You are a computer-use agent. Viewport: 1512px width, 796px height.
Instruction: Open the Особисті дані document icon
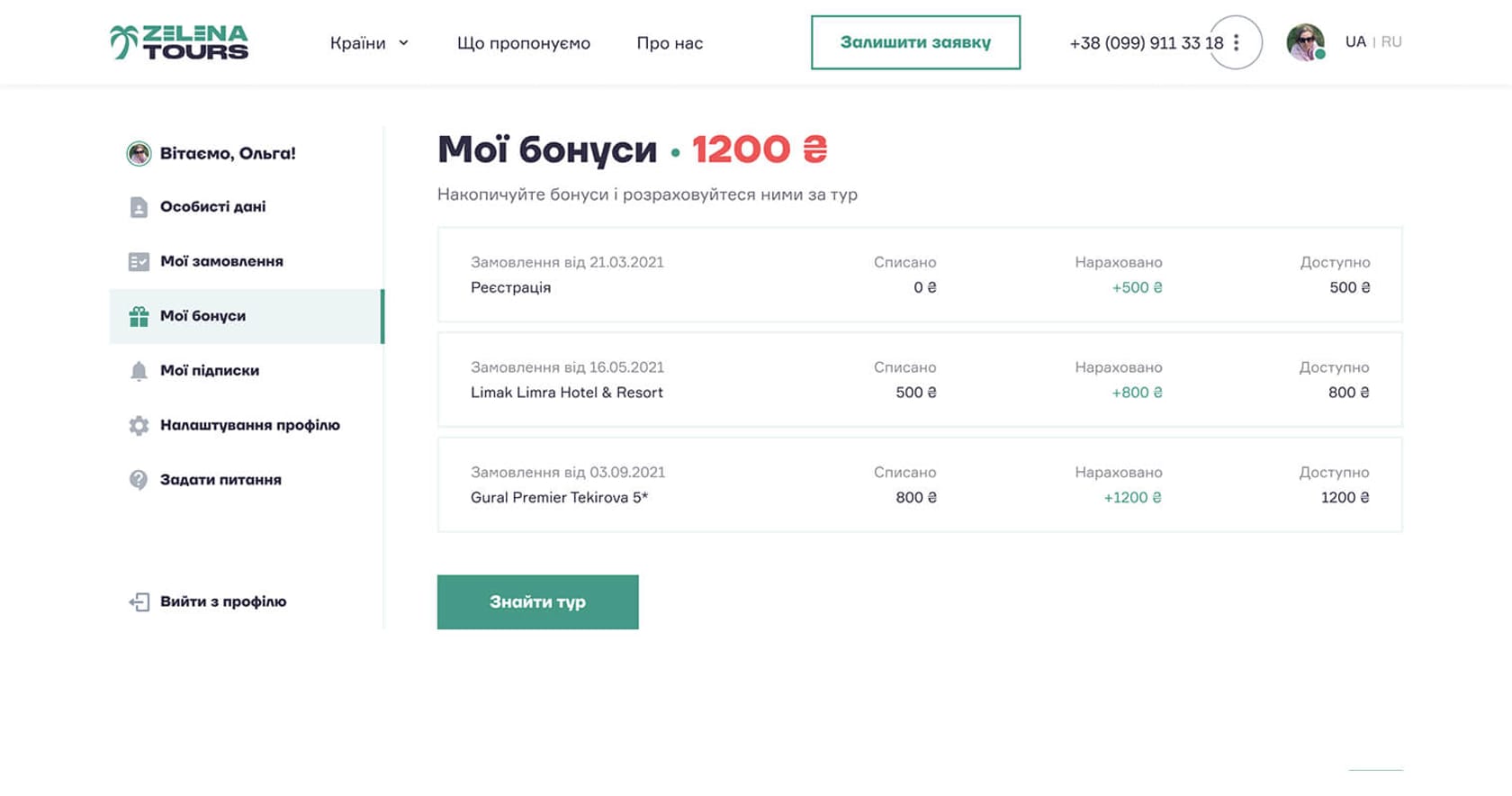pos(139,207)
